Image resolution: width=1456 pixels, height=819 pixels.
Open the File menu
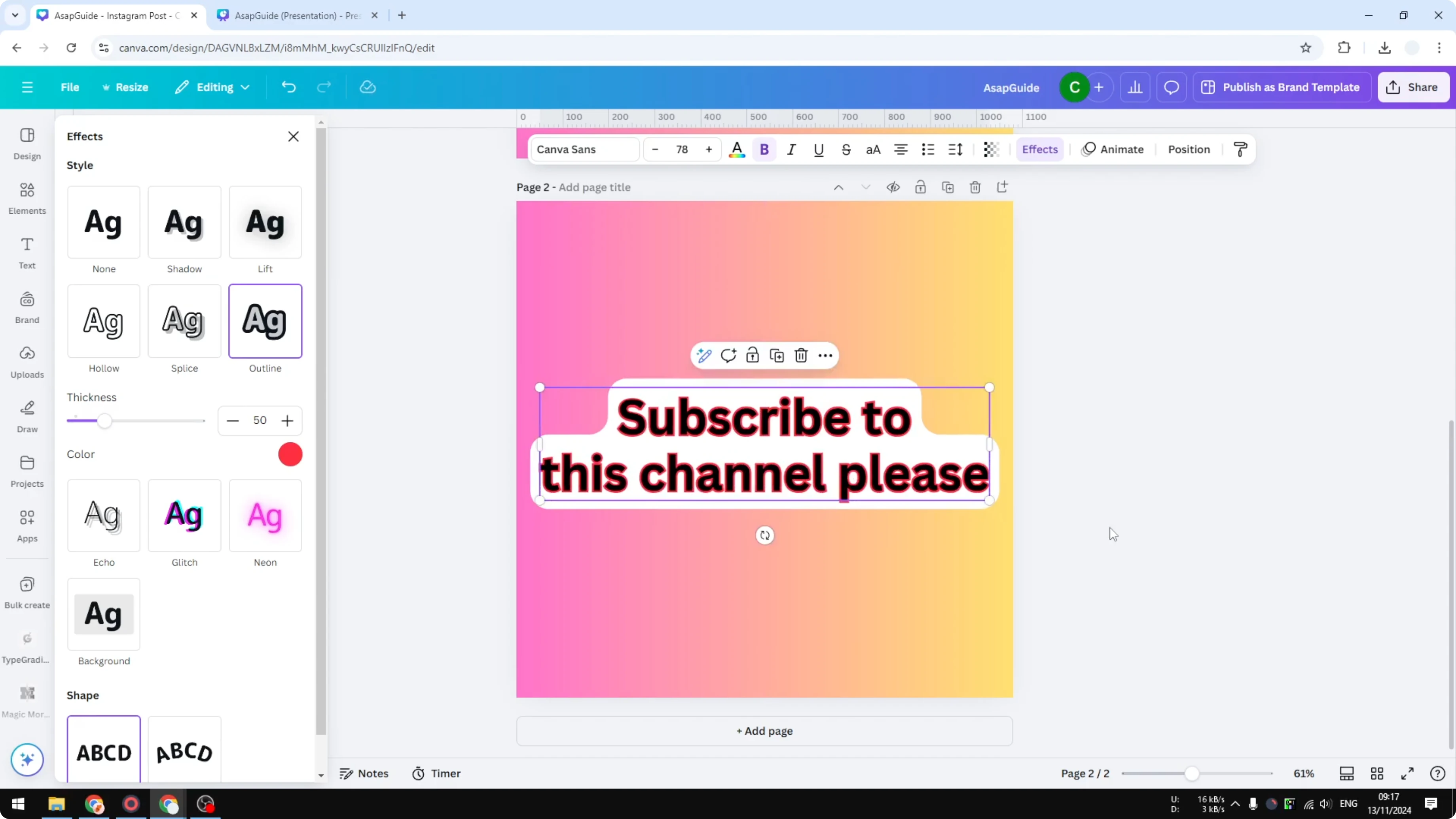70,87
